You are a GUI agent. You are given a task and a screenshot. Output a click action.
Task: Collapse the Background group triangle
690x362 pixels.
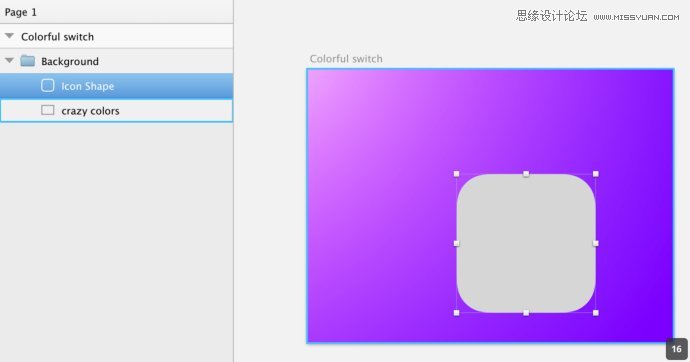[9, 61]
